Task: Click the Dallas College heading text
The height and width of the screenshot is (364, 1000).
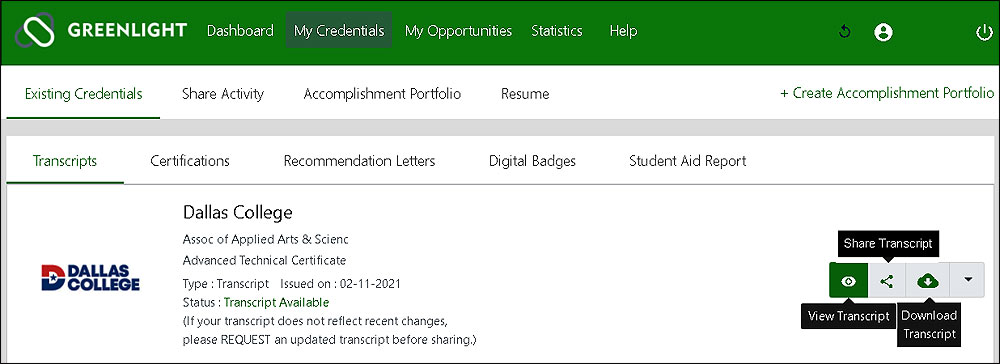Action: tap(237, 212)
